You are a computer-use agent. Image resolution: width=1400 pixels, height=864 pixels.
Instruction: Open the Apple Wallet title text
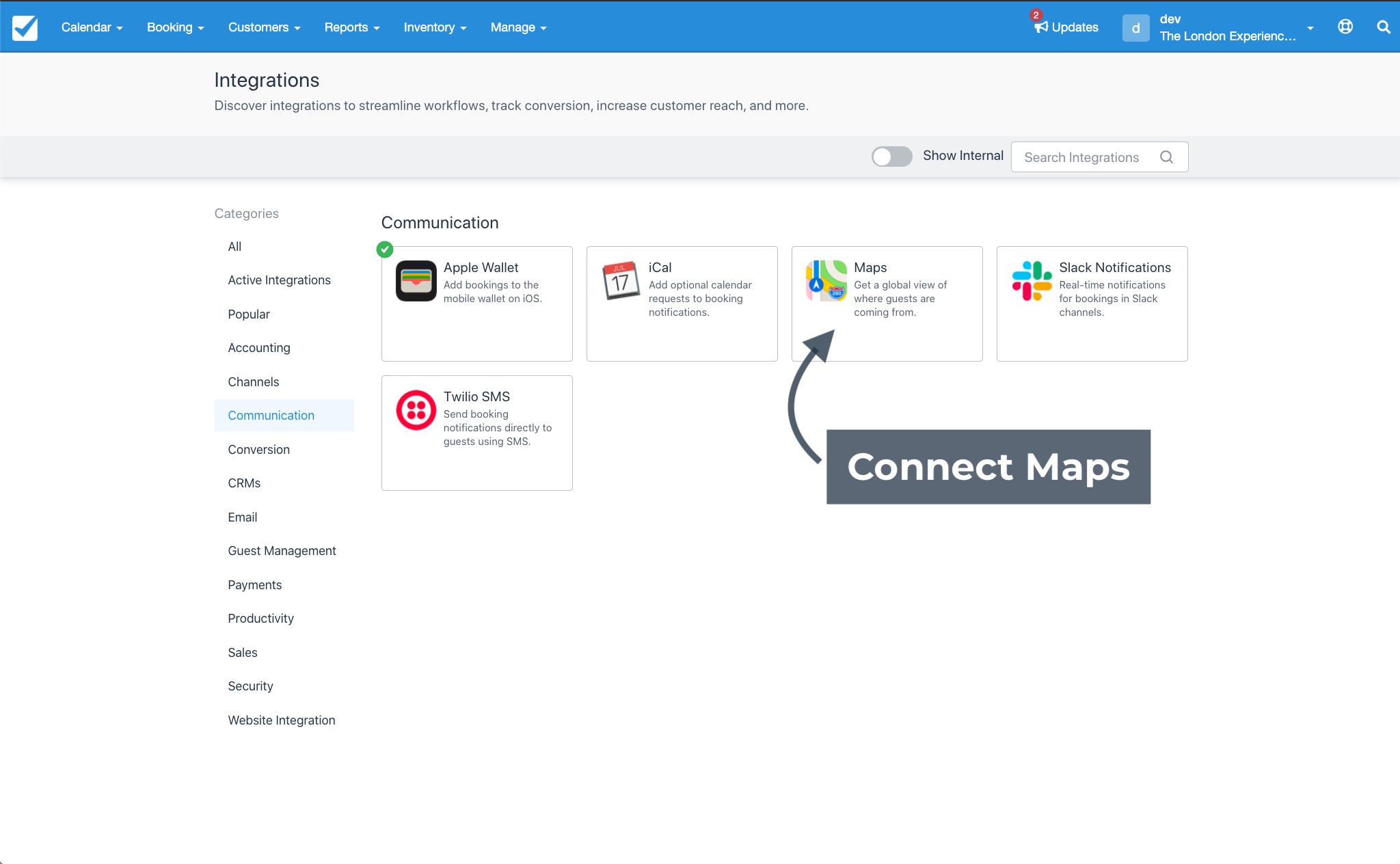(x=481, y=267)
